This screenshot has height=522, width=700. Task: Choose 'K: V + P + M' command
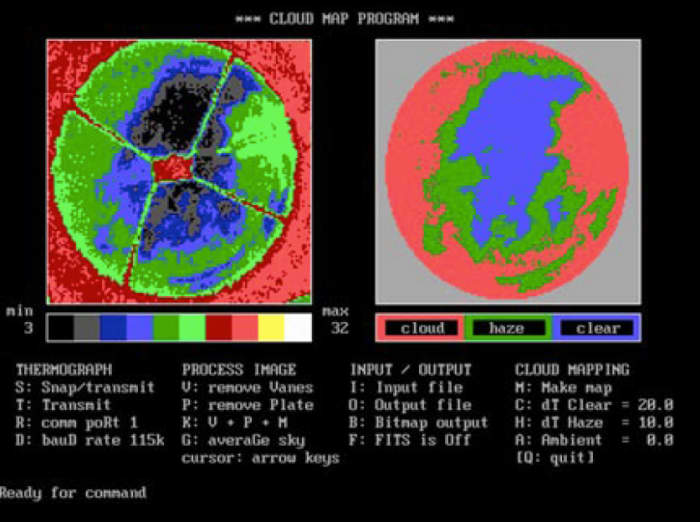[x=235, y=422]
